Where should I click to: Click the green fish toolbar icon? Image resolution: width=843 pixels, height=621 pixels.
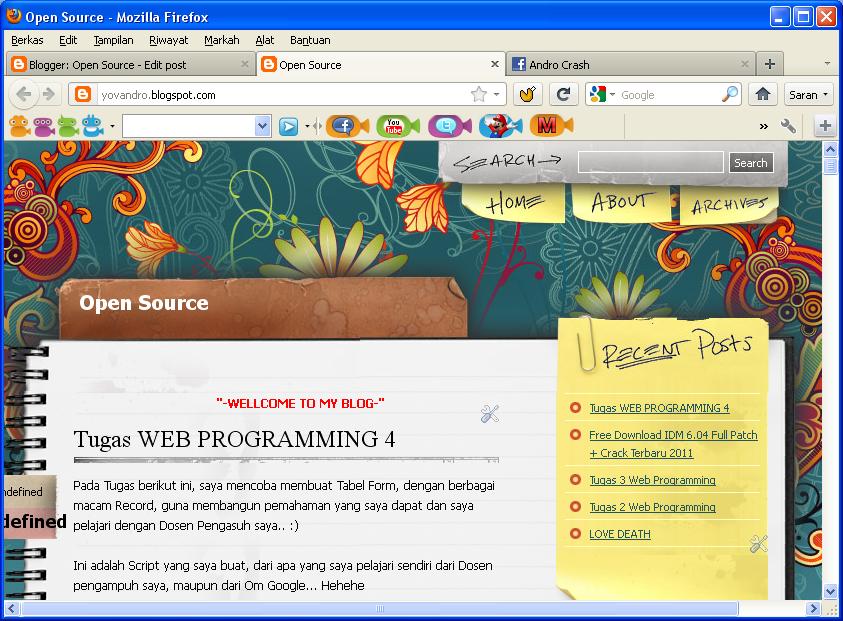tap(68, 126)
